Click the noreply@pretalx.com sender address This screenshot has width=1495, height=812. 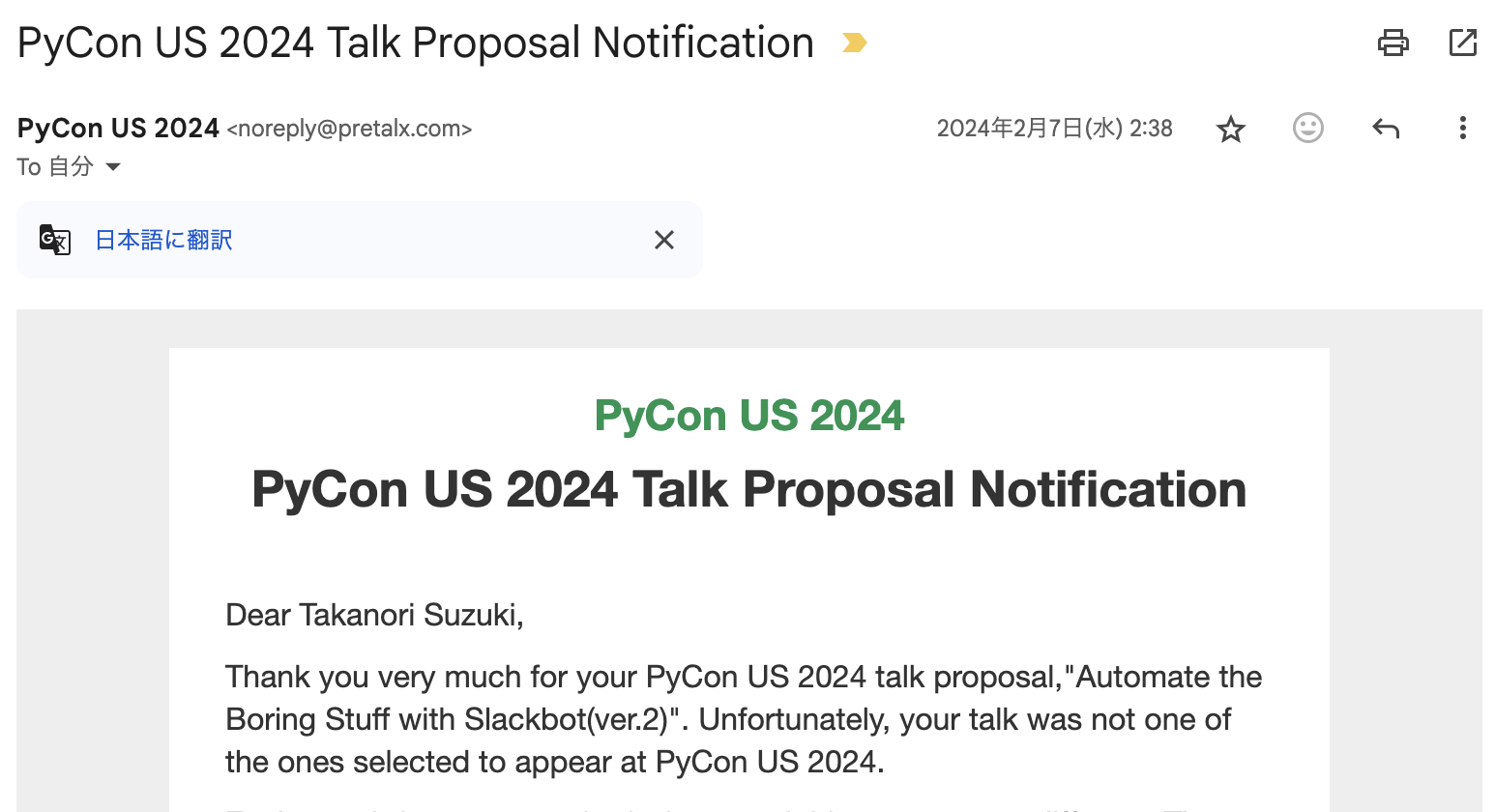coord(349,129)
